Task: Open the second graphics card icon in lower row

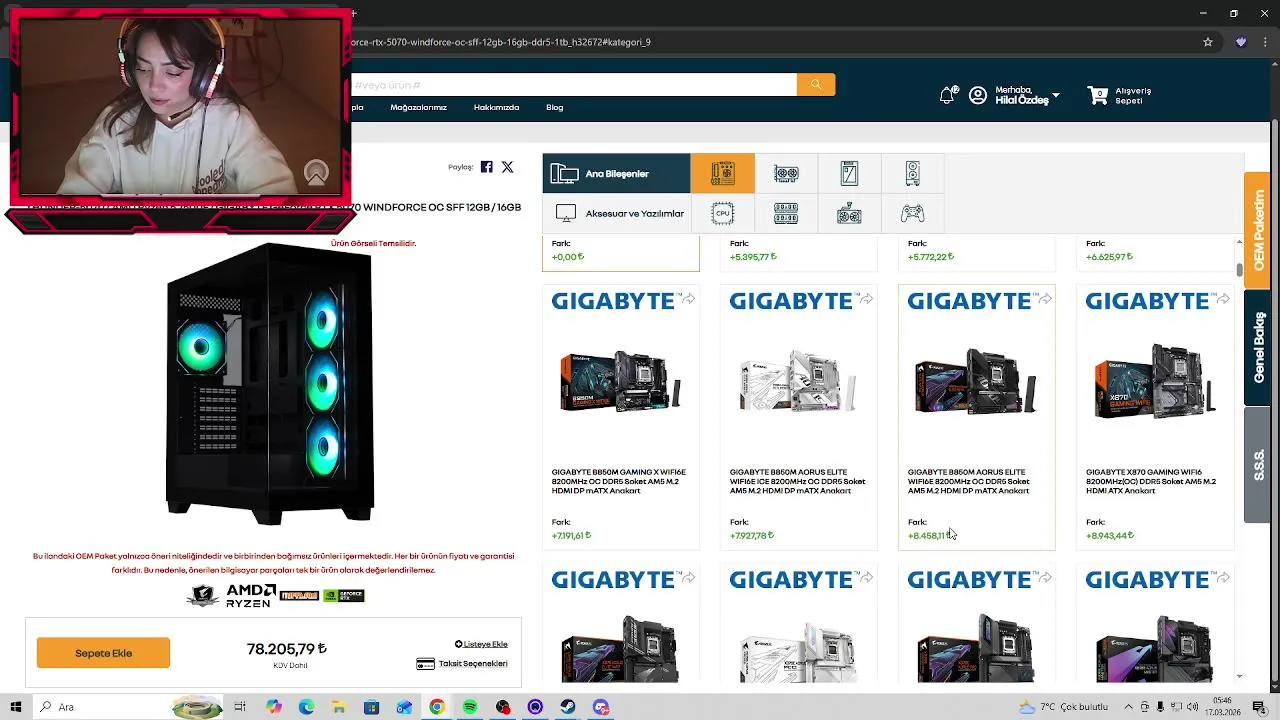Action: 849,213
